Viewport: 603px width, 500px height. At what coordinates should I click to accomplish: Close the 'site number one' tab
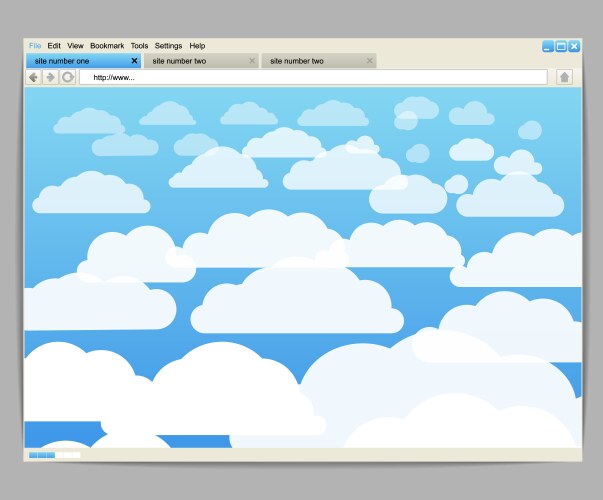[x=134, y=61]
